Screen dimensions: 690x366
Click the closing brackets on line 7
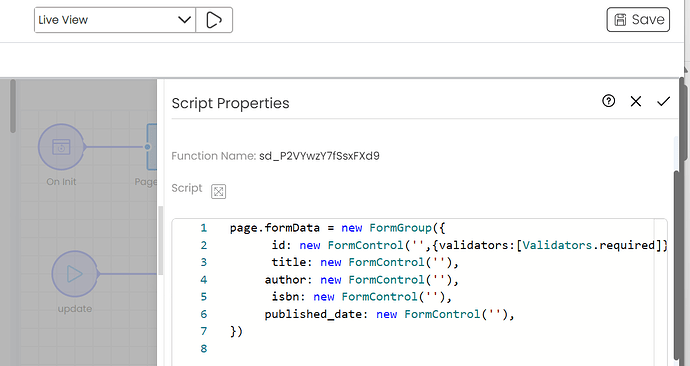tap(236, 331)
